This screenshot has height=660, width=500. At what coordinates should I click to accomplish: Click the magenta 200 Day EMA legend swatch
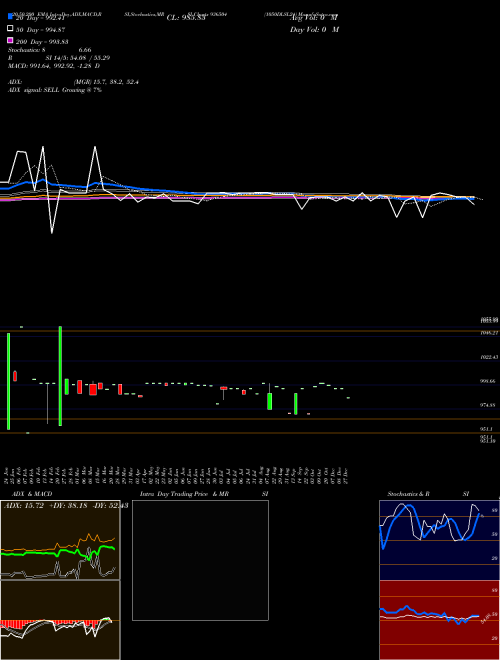coord(11,41)
